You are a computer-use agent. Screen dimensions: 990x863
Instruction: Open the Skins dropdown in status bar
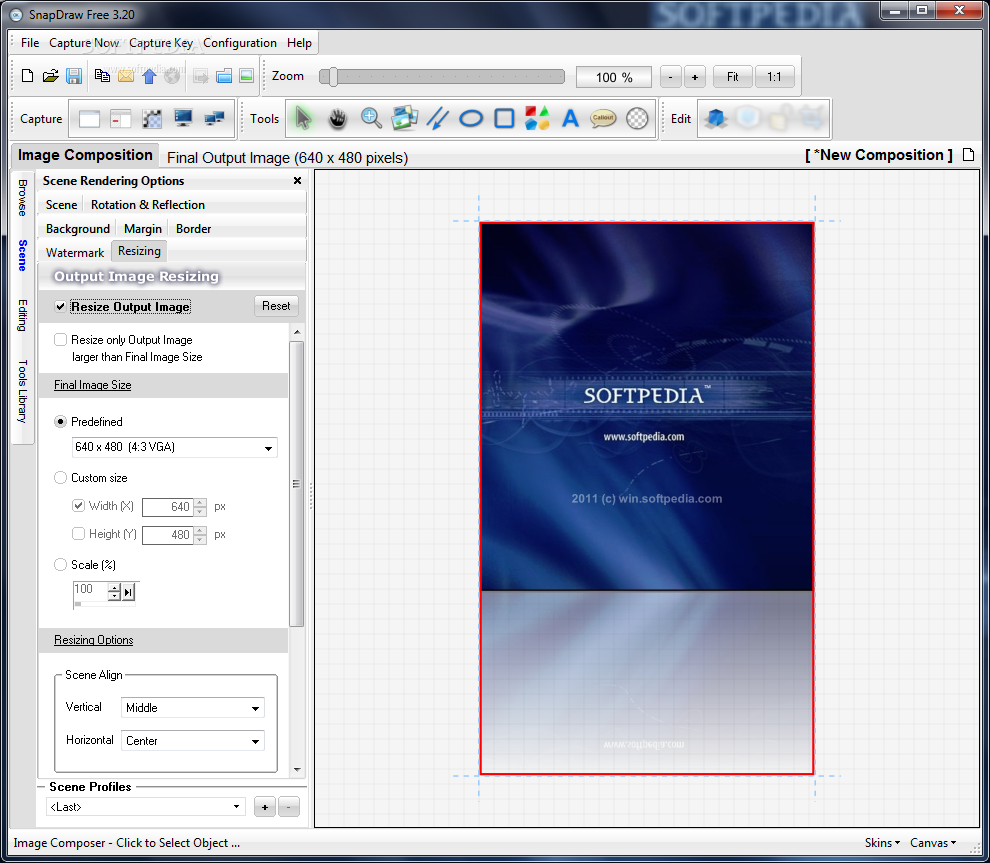click(x=882, y=843)
